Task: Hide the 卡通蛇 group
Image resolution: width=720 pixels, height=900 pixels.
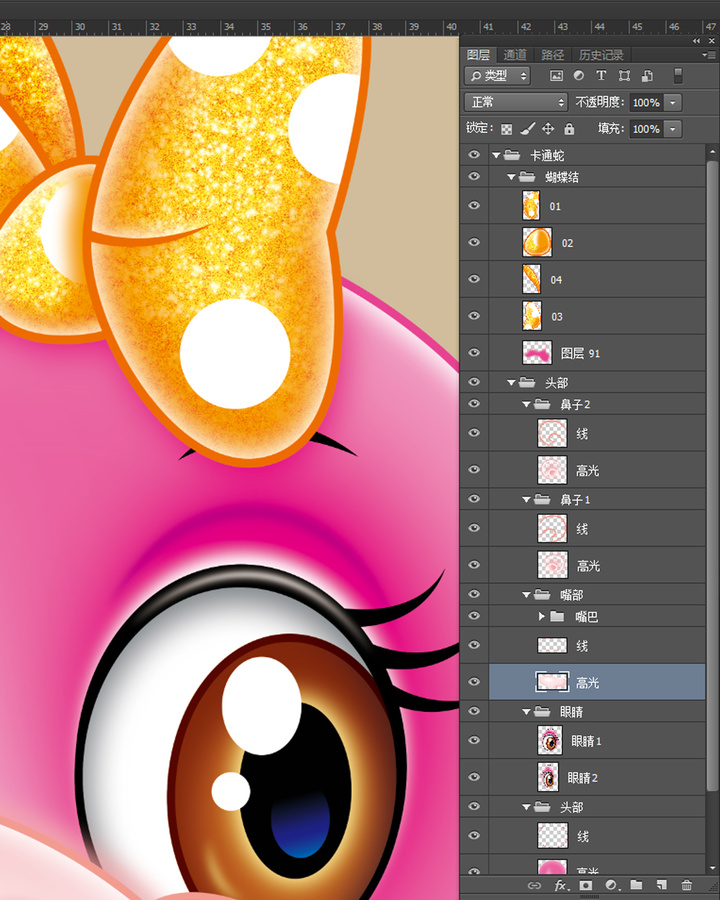Action: click(474, 155)
